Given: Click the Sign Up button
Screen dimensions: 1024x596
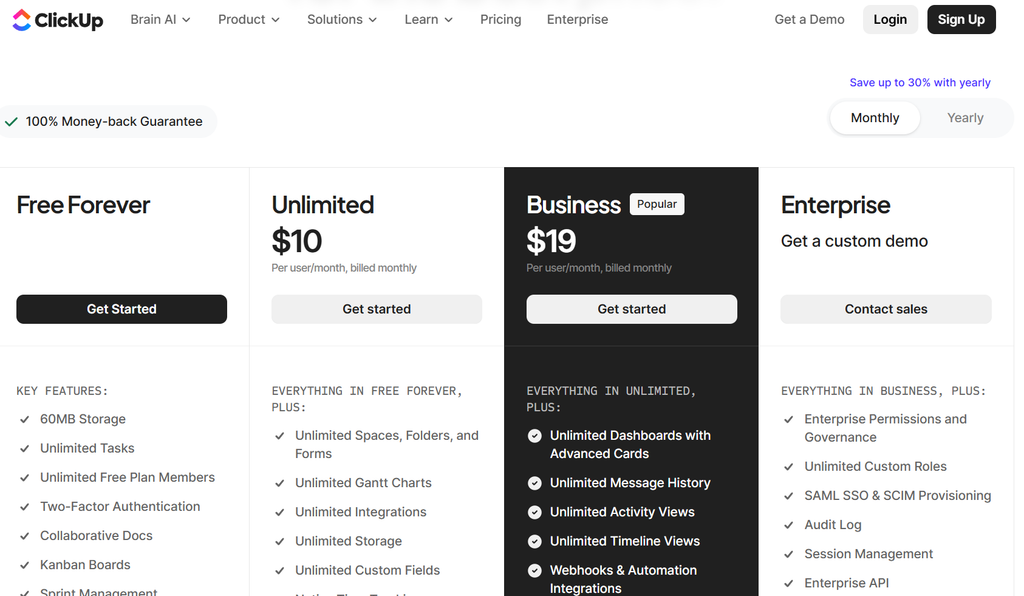Looking at the screenshot, I should click(x=961, y=20).
